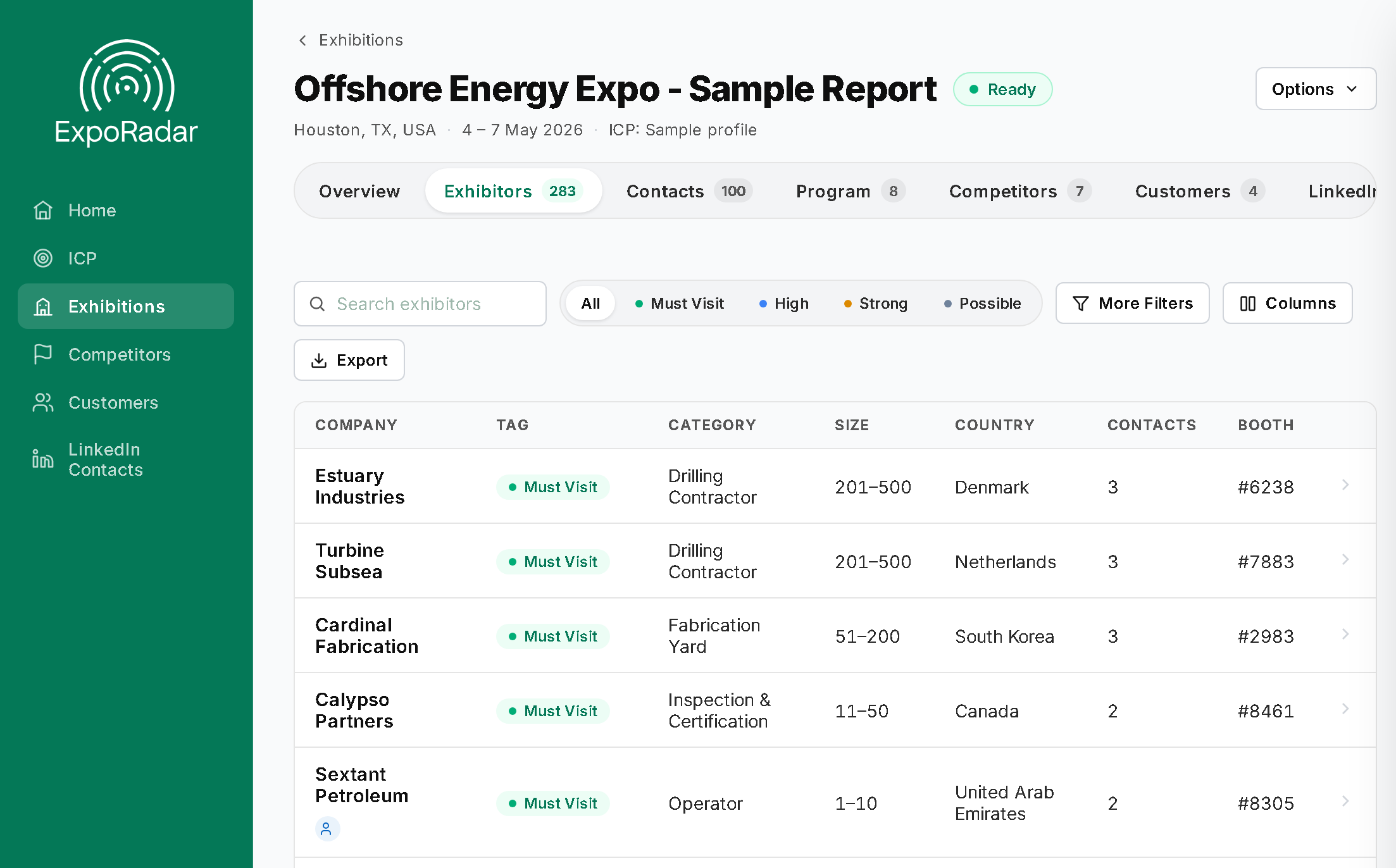Filter by Strong tag
Screen dimensions: 1396x868
click(876, 304)
